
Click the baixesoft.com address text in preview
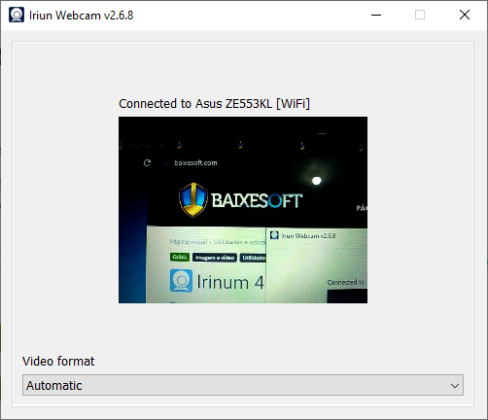[196, 163]
